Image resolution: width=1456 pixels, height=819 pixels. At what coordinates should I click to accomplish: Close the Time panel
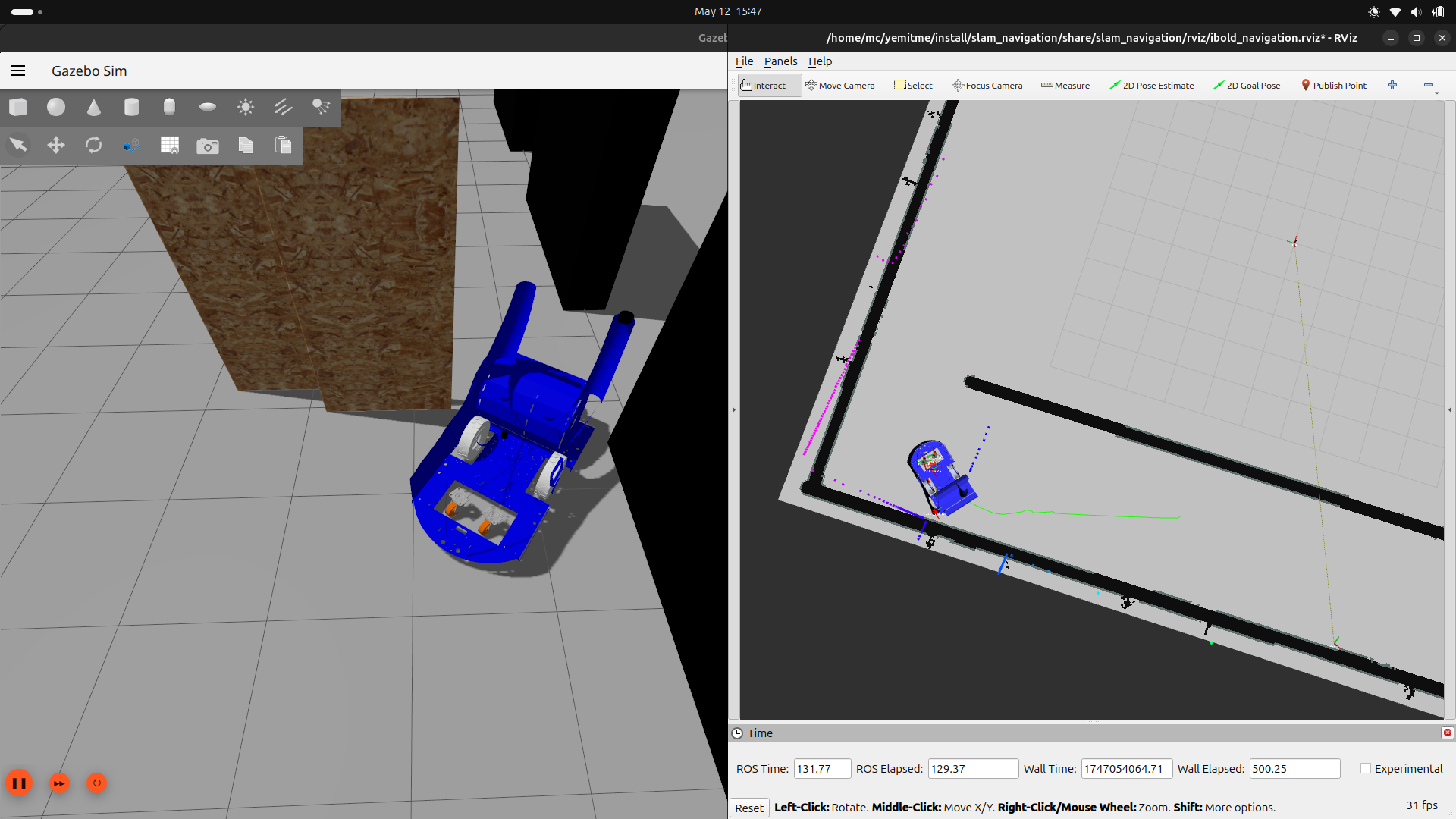1447,733
